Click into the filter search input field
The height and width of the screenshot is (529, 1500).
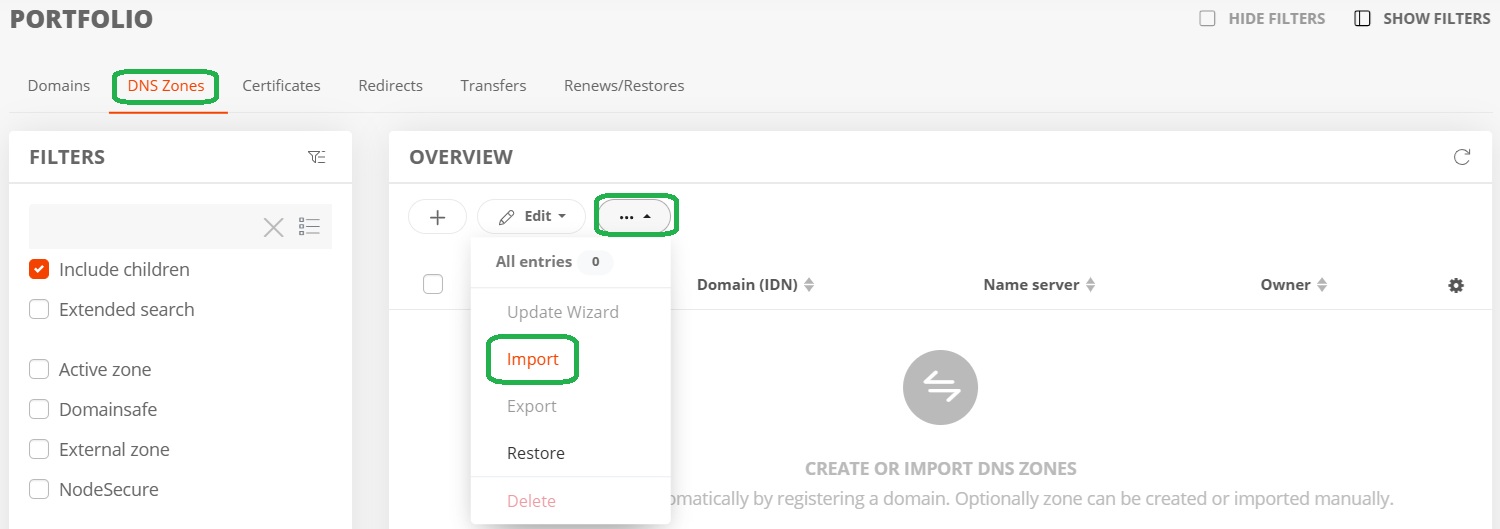144,227
